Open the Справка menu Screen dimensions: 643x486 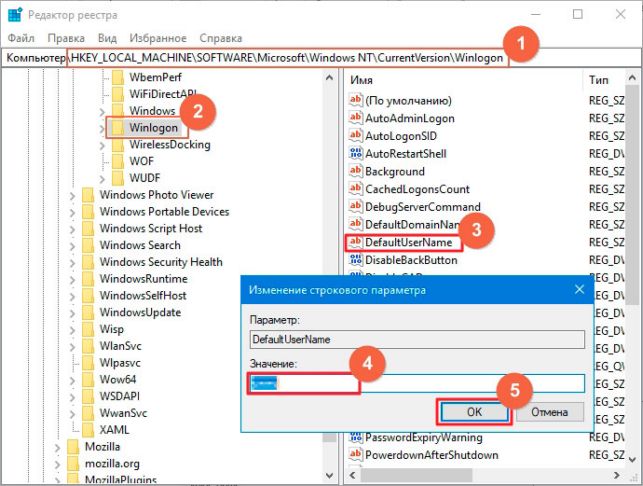click(221, 38)
